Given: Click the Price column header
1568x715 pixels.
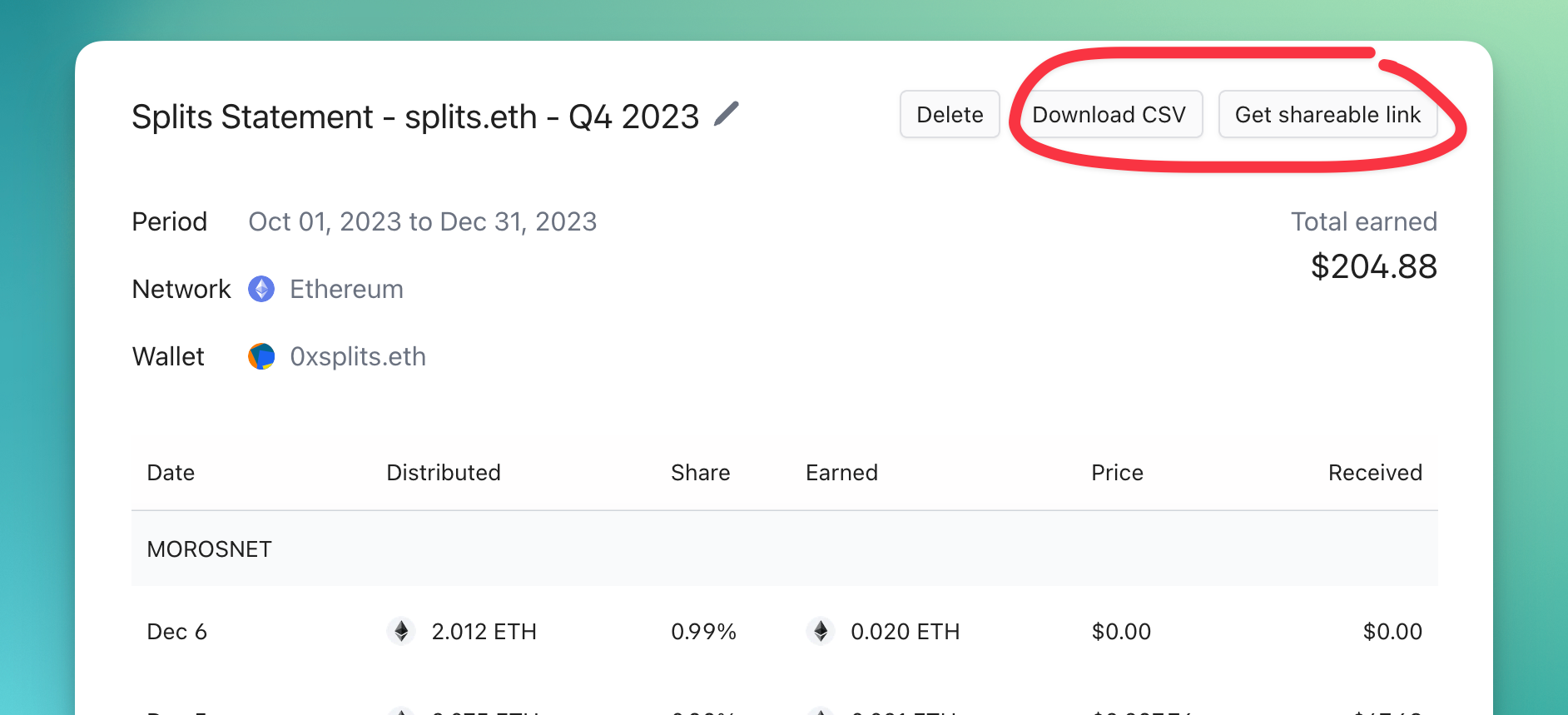Looking at the screenshot, I should tap(1117, 473).
